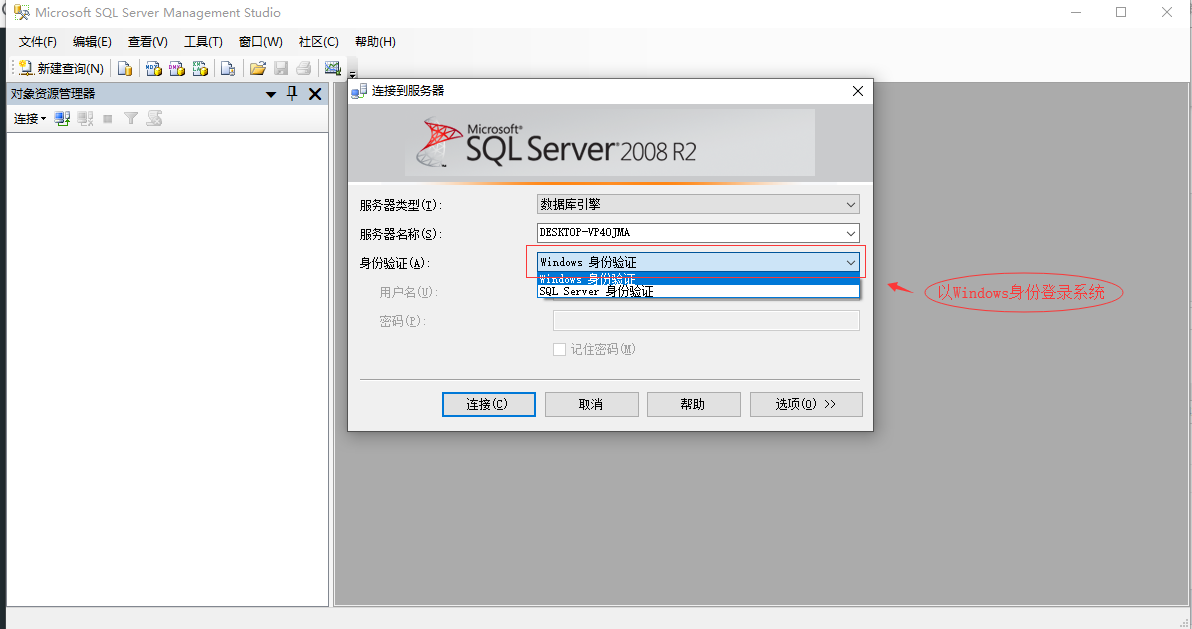1192x629 pixels.
Task: Collapse the 身份验证 combo box arrow
Action: pos(851,262)
